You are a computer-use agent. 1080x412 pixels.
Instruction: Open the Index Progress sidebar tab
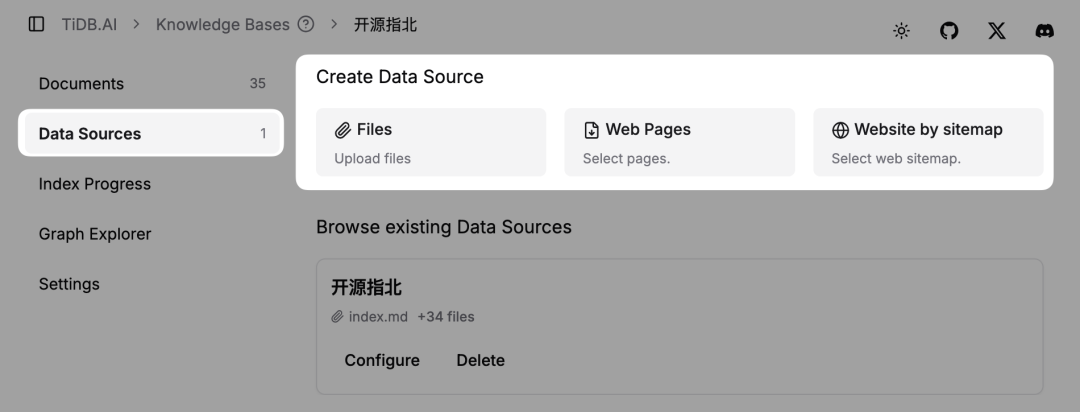point(94,184)
